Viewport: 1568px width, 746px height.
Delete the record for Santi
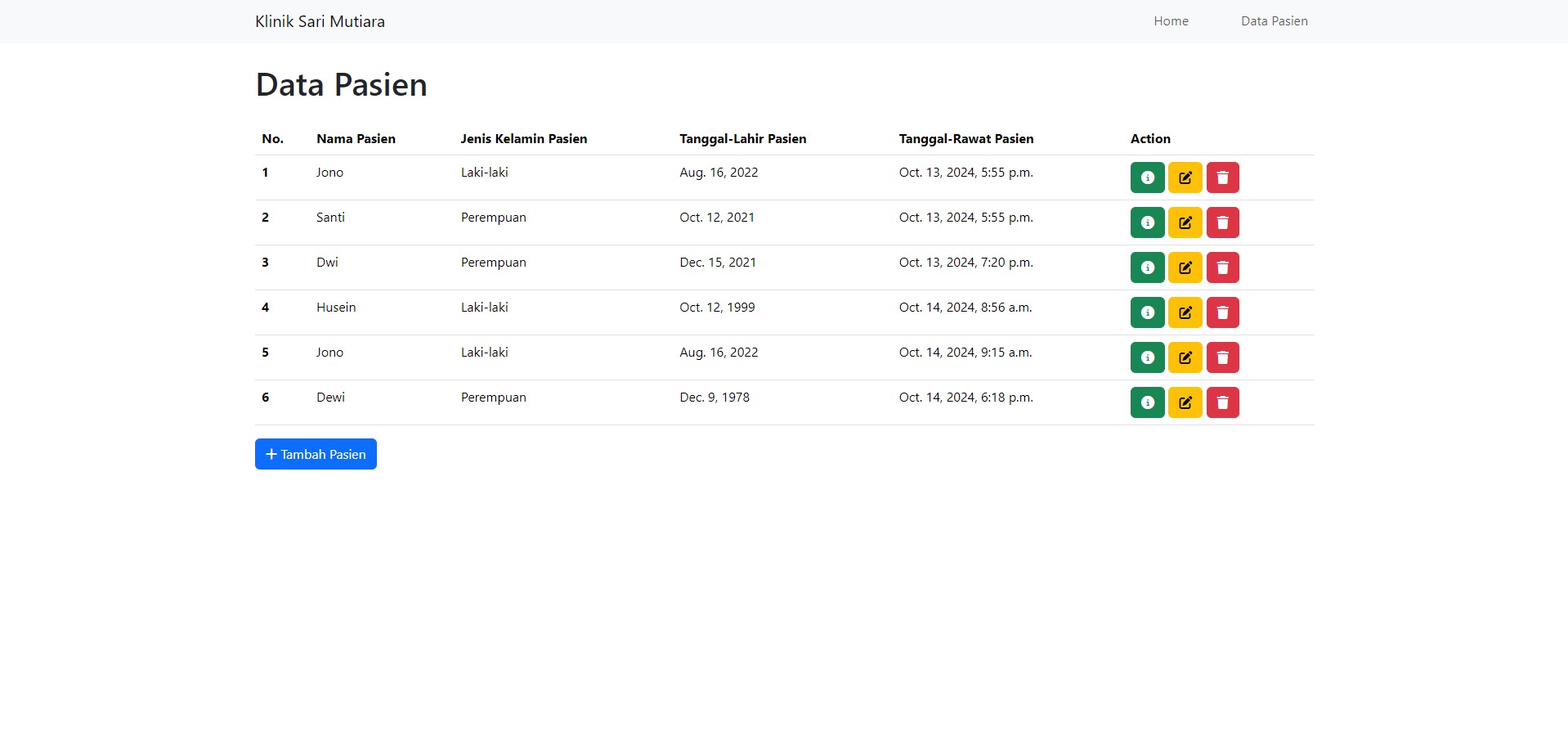coord(1222,222)
